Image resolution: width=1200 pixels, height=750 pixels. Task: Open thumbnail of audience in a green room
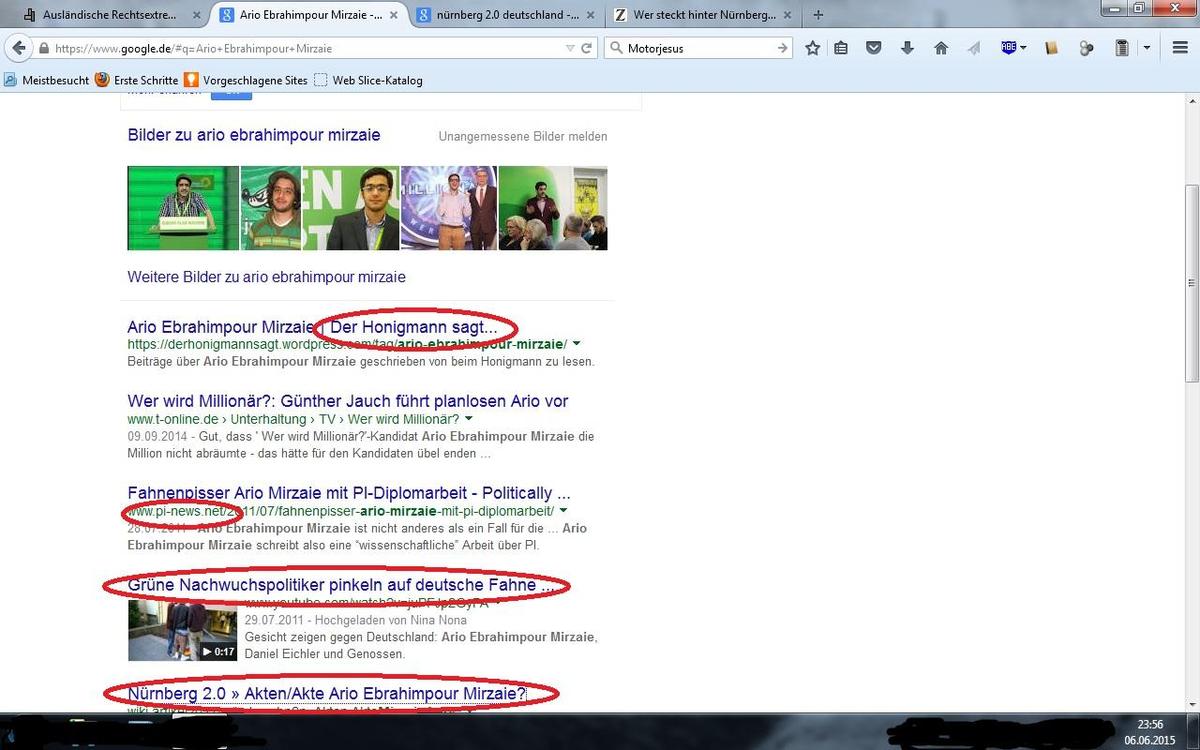coord(553,208)
